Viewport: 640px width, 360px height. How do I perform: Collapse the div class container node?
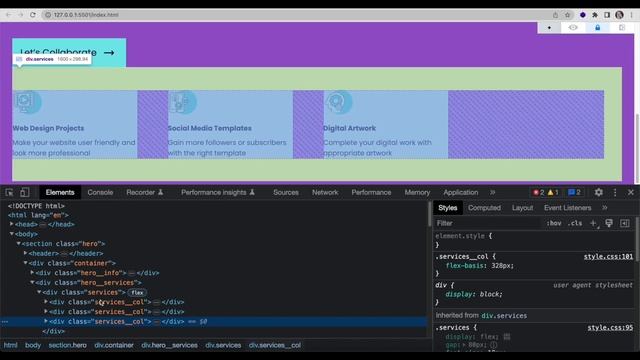[25, 263]
